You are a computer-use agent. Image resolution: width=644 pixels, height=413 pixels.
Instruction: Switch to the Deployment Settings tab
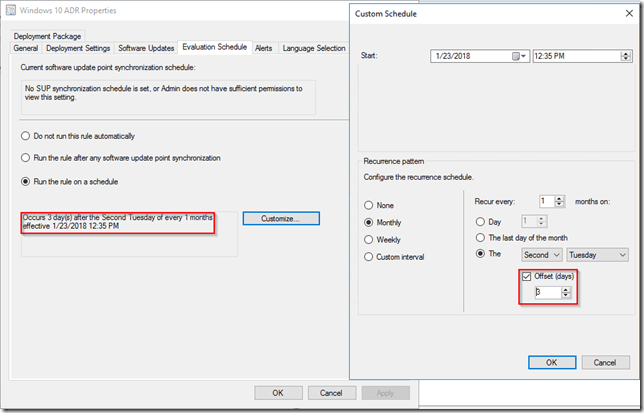(x=78, y=47)
